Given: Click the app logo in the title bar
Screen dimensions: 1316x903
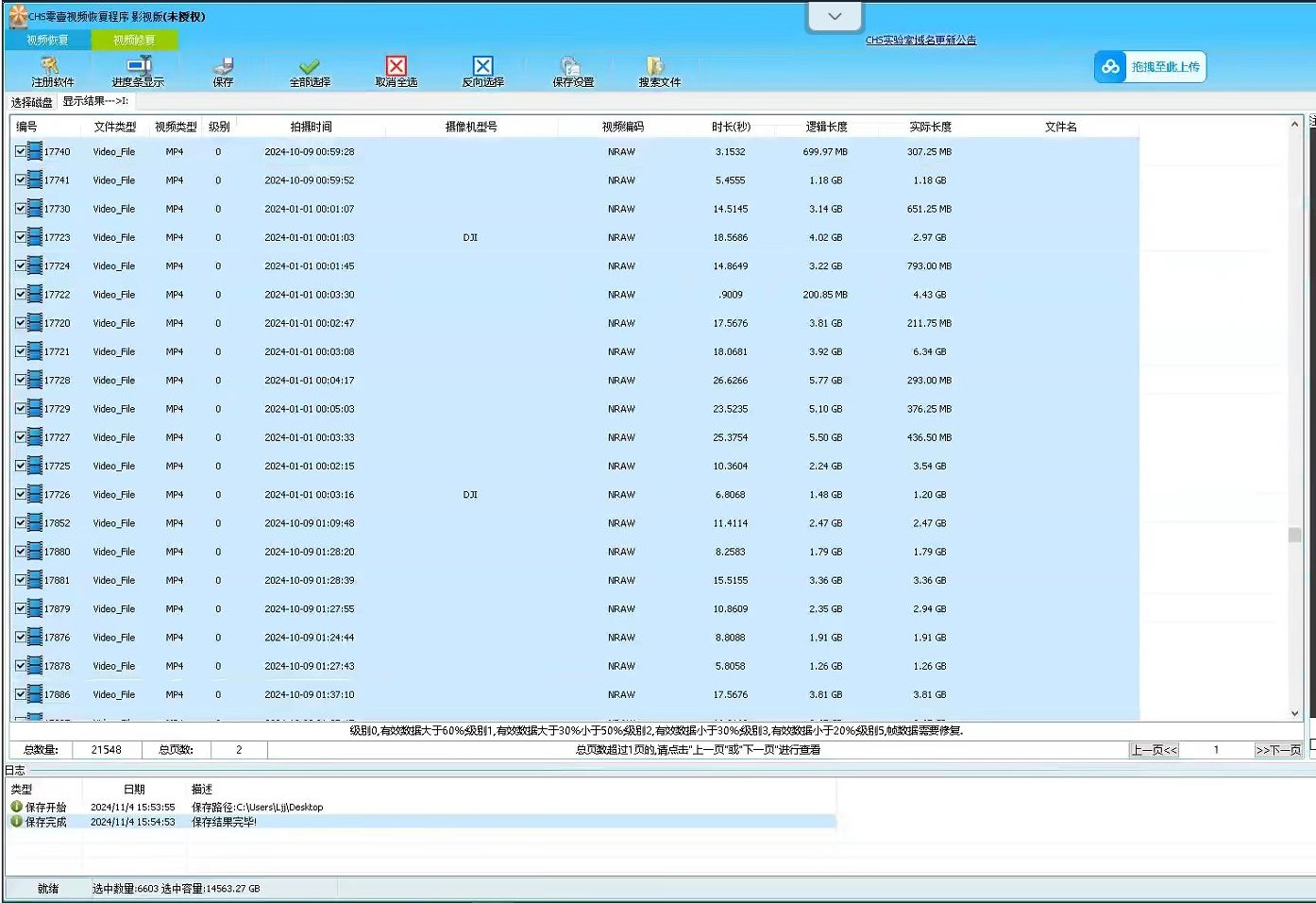Looking at the screenshot, I should [x=17, y=16].
